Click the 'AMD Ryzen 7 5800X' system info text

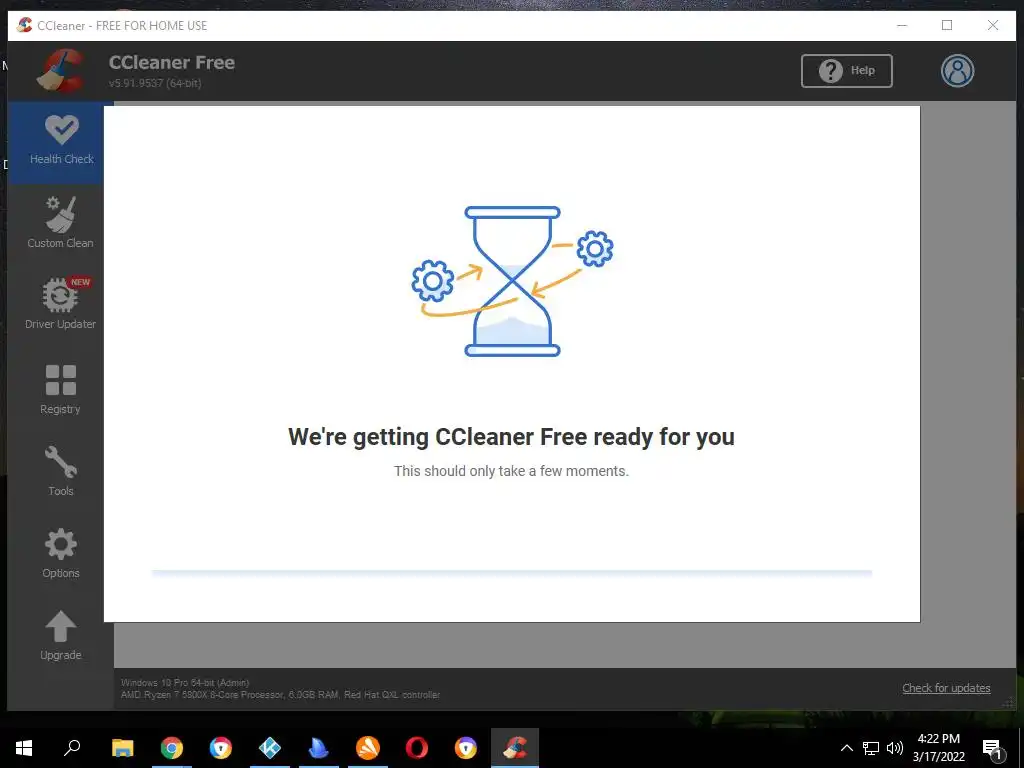tap(280, 695)
